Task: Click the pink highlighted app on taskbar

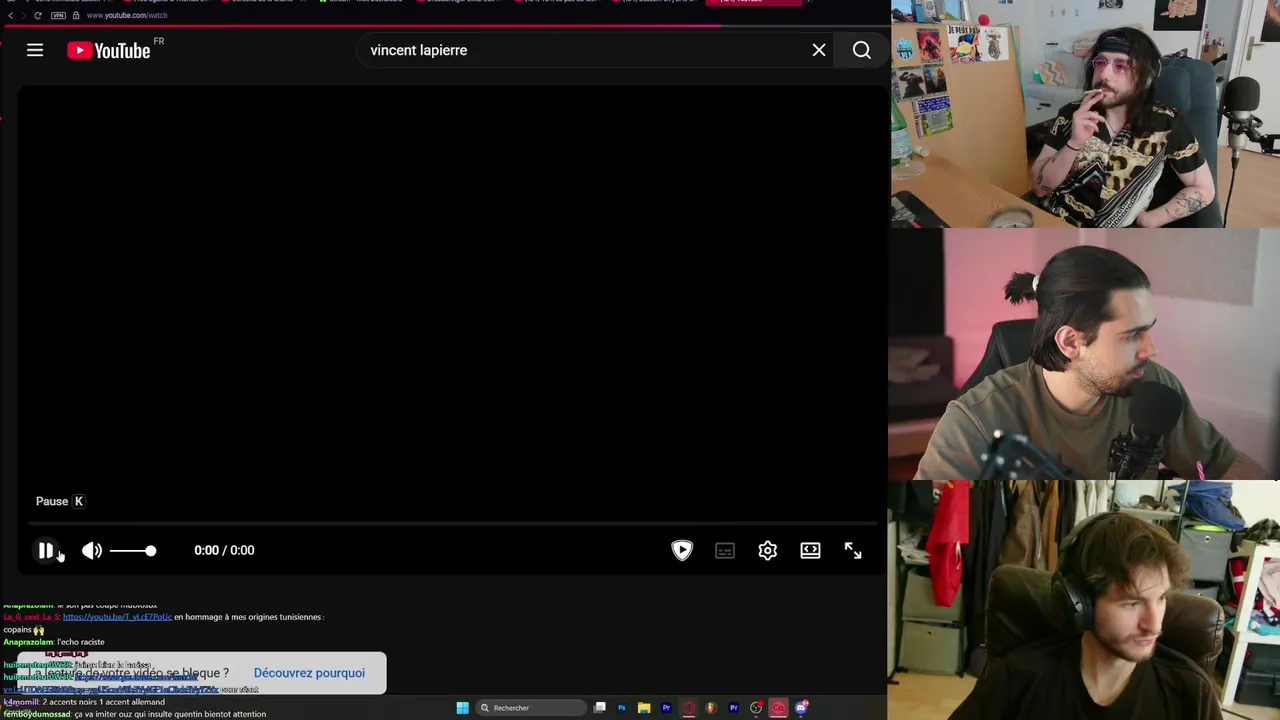Action: (778, 708)
